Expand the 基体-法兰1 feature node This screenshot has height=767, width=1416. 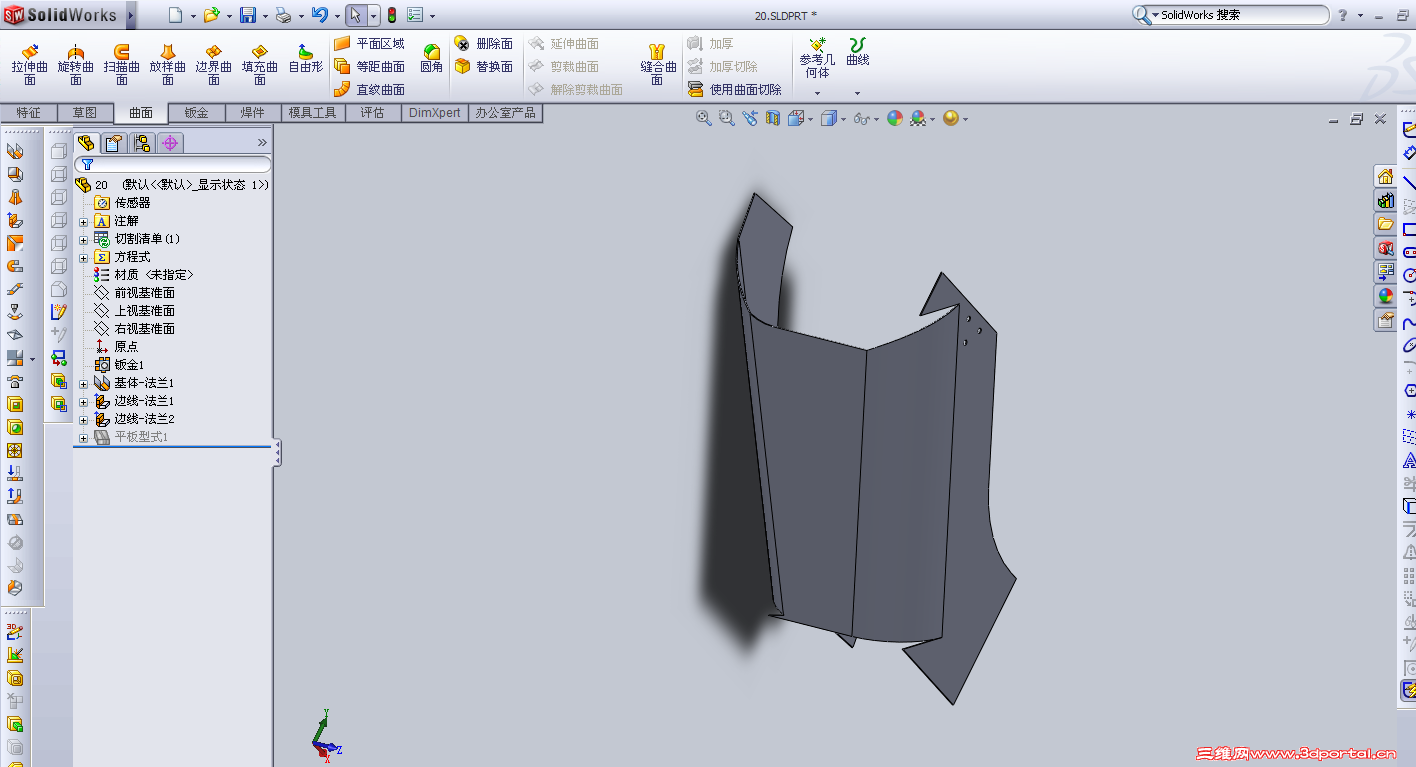point(84,383)
